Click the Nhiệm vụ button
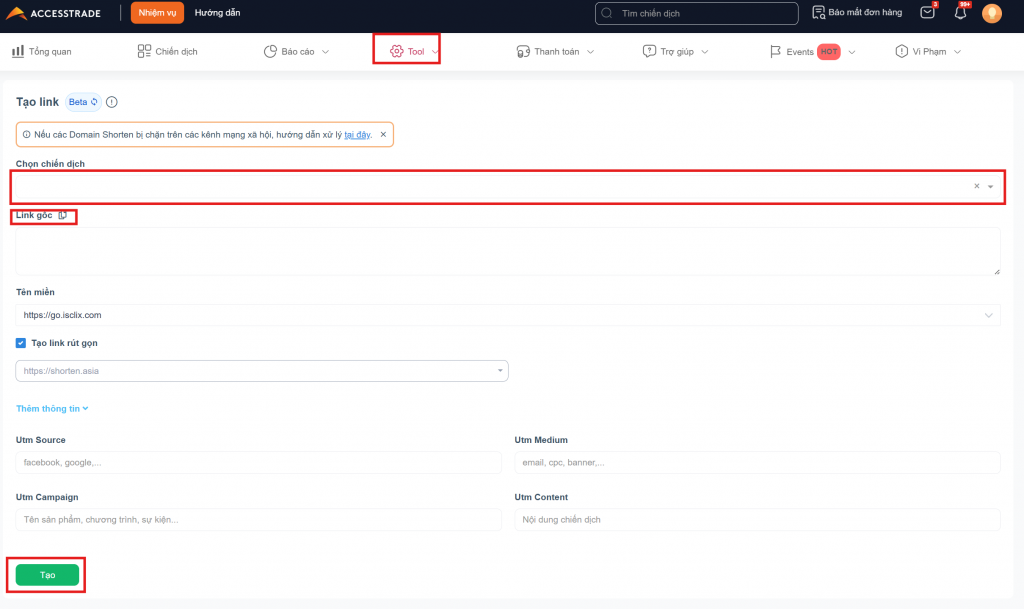Viewport: 1024px width, 609px height. [157, 13]
